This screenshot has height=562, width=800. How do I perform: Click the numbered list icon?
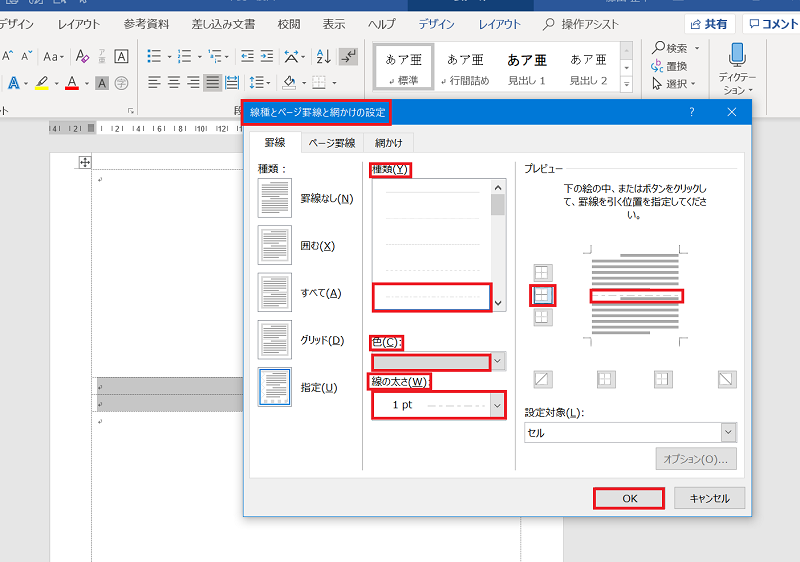[184, 56]
